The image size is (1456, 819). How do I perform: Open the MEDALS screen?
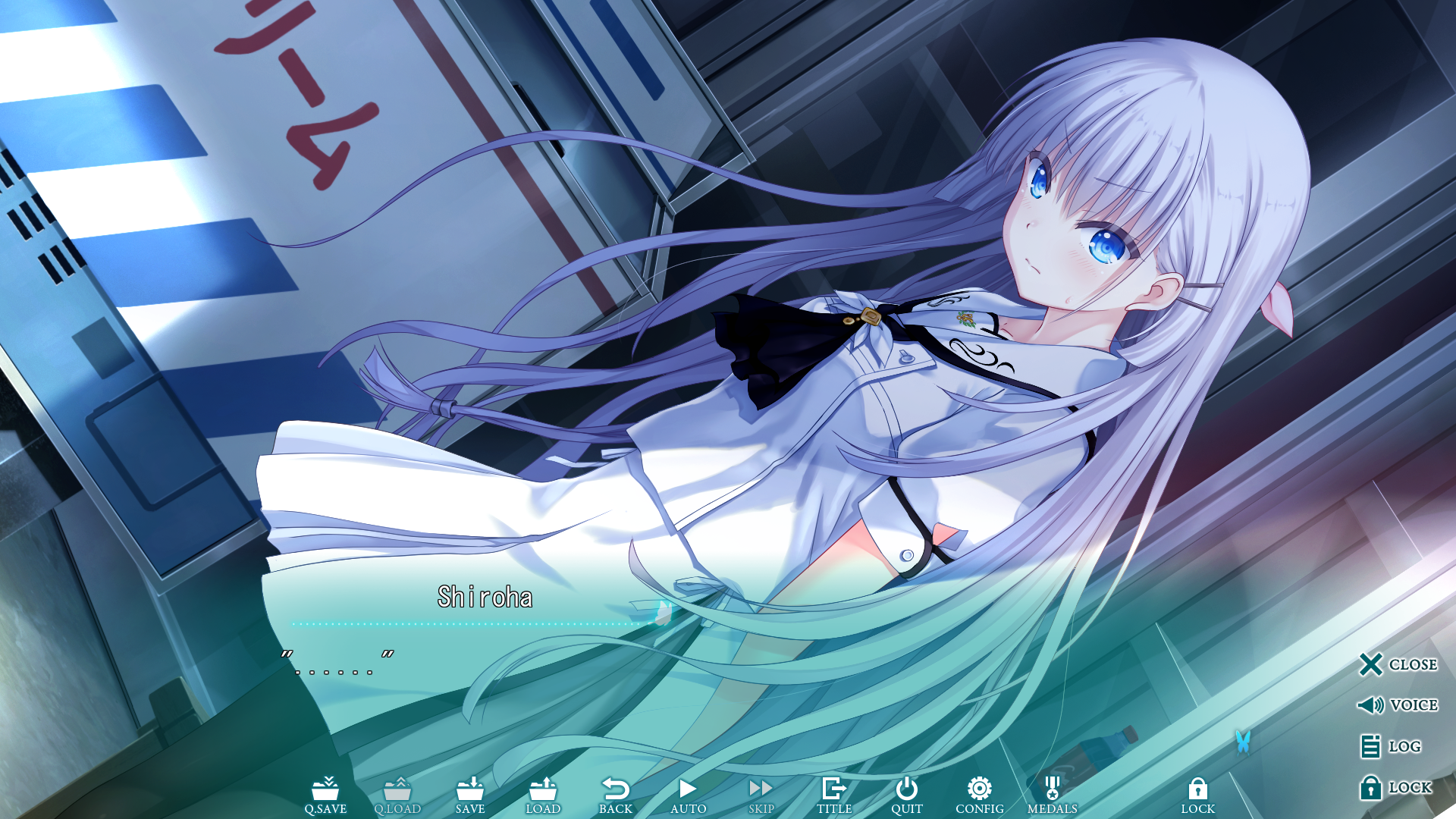(x=1053, y=795)
